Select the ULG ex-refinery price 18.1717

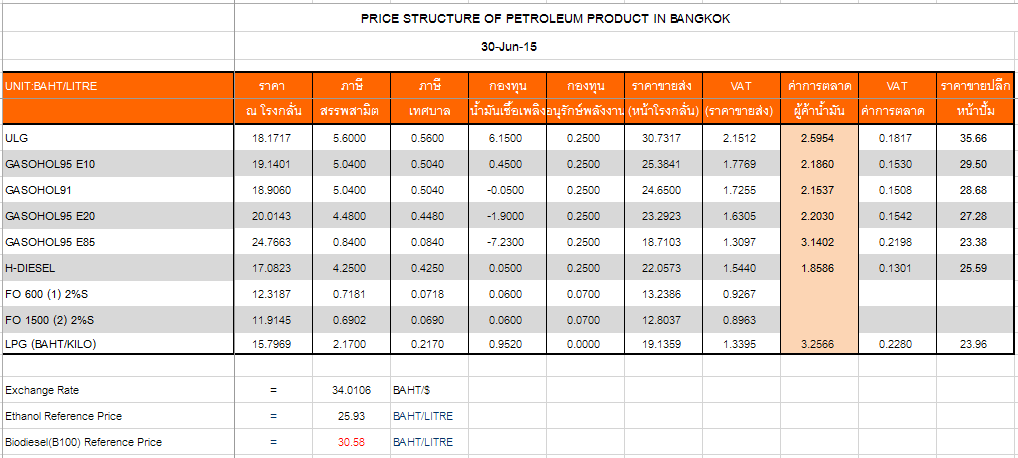pos(272,137)
